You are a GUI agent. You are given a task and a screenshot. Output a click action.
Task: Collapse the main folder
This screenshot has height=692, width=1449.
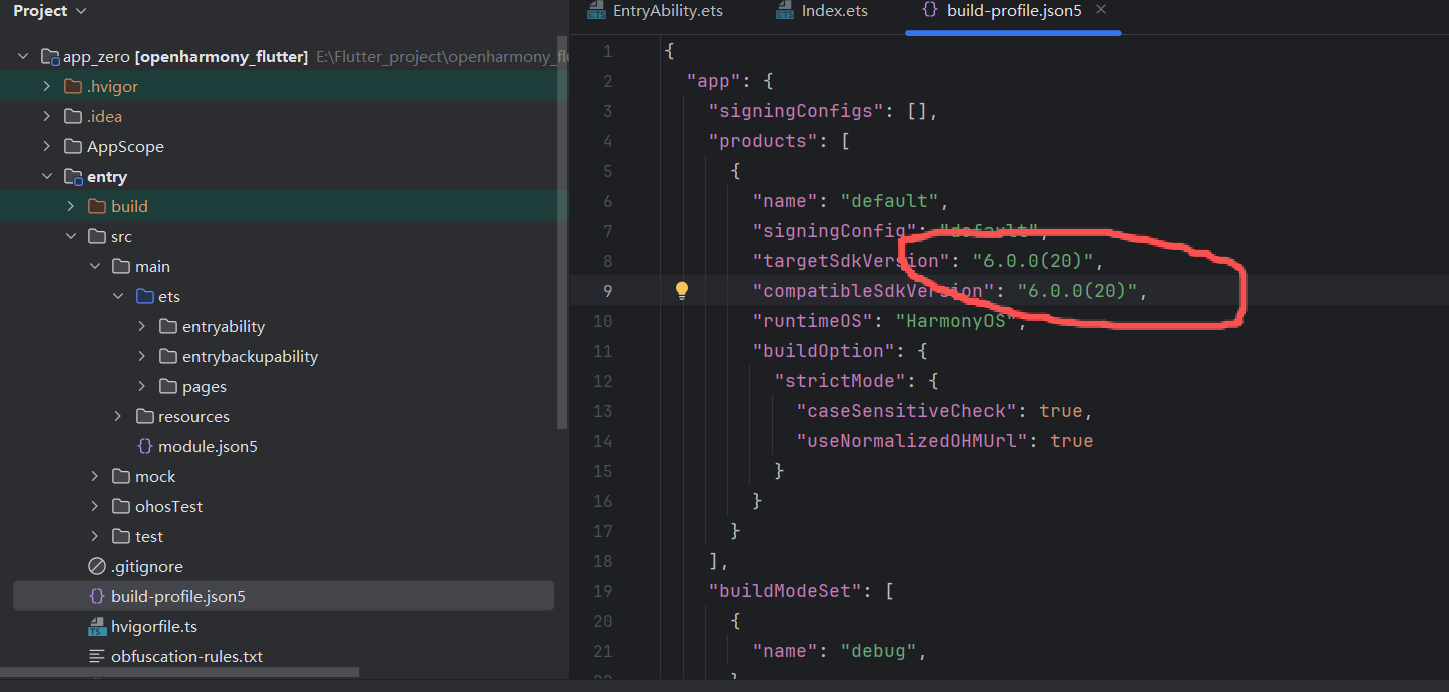click(95, 267)
